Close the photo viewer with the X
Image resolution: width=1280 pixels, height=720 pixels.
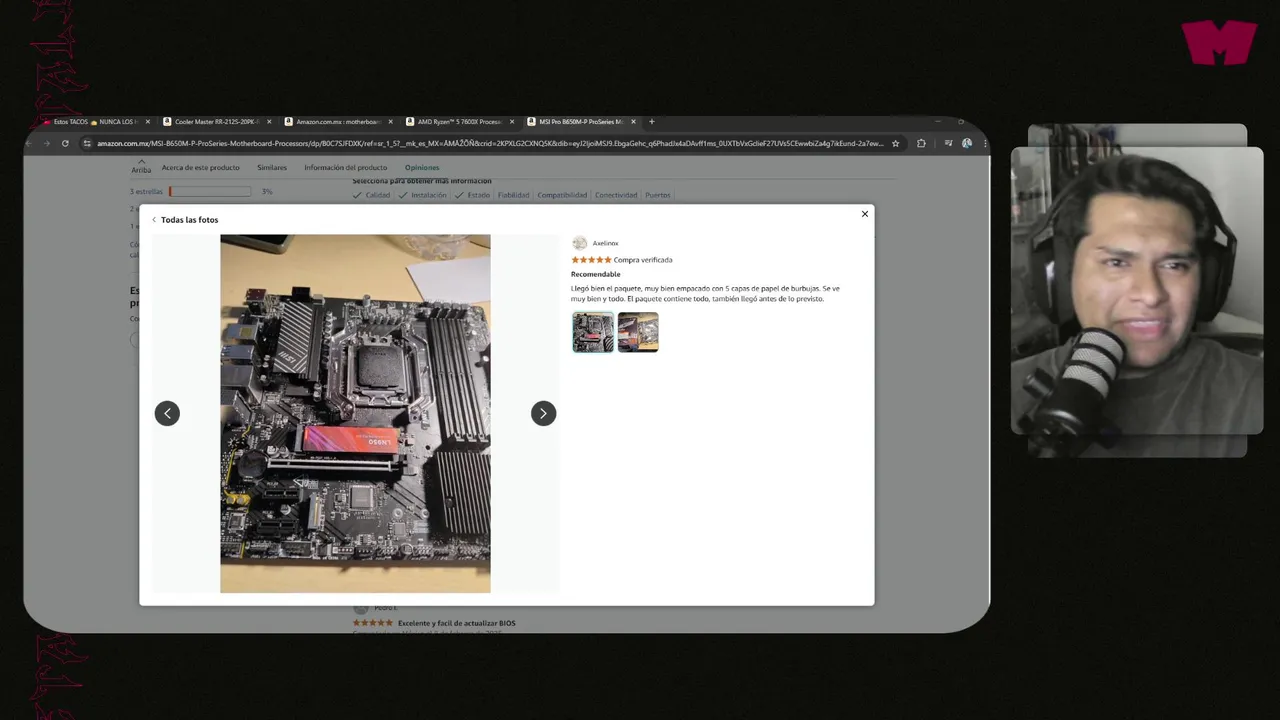click(865, 214)
